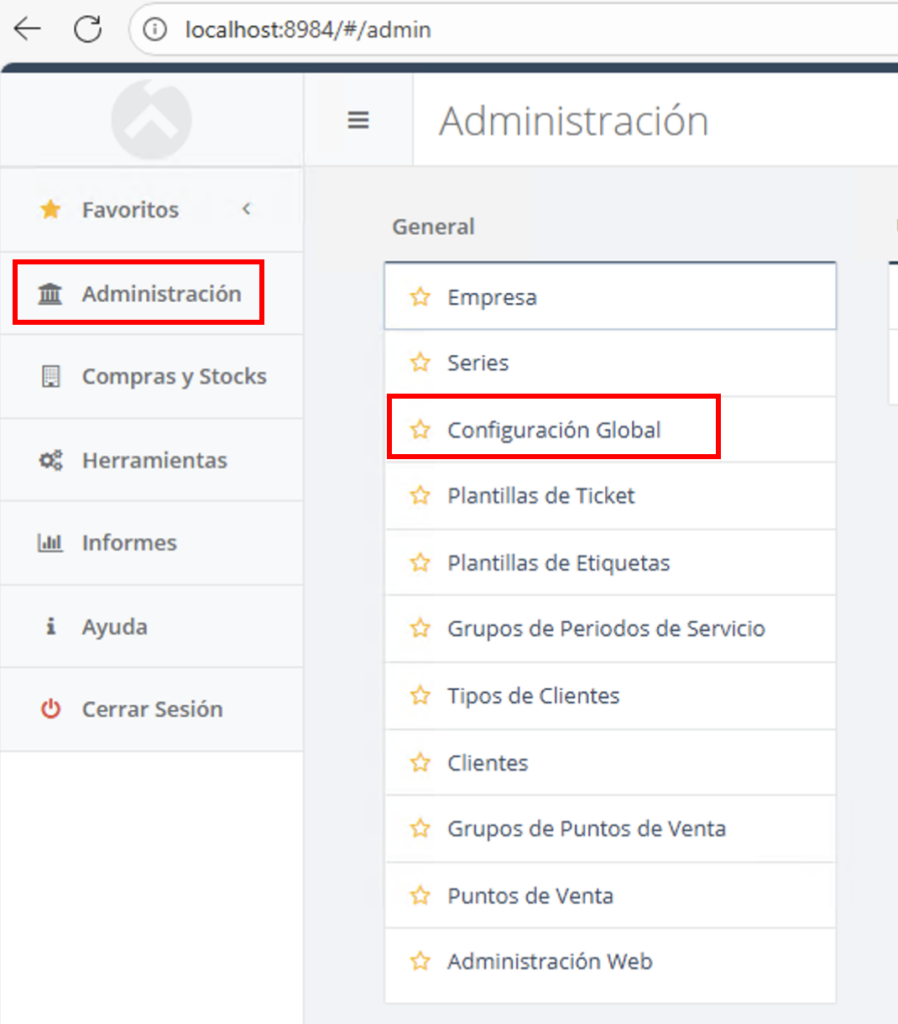Click the hamburger menu icon
898x1024 pixels.
pos(358,120)
